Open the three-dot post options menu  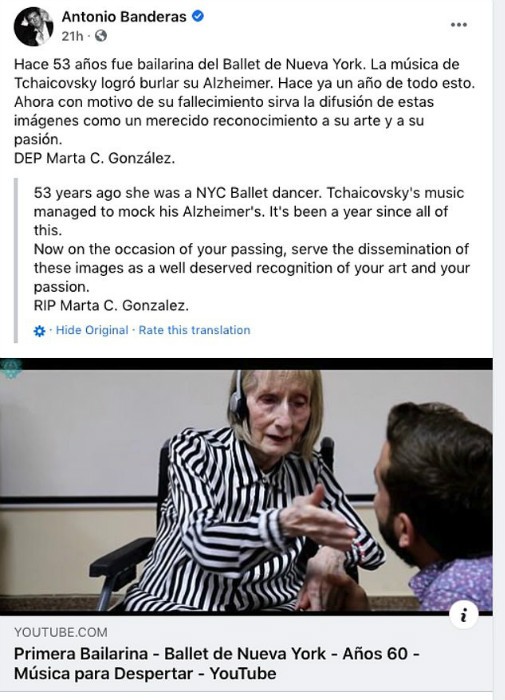point(459,25)
